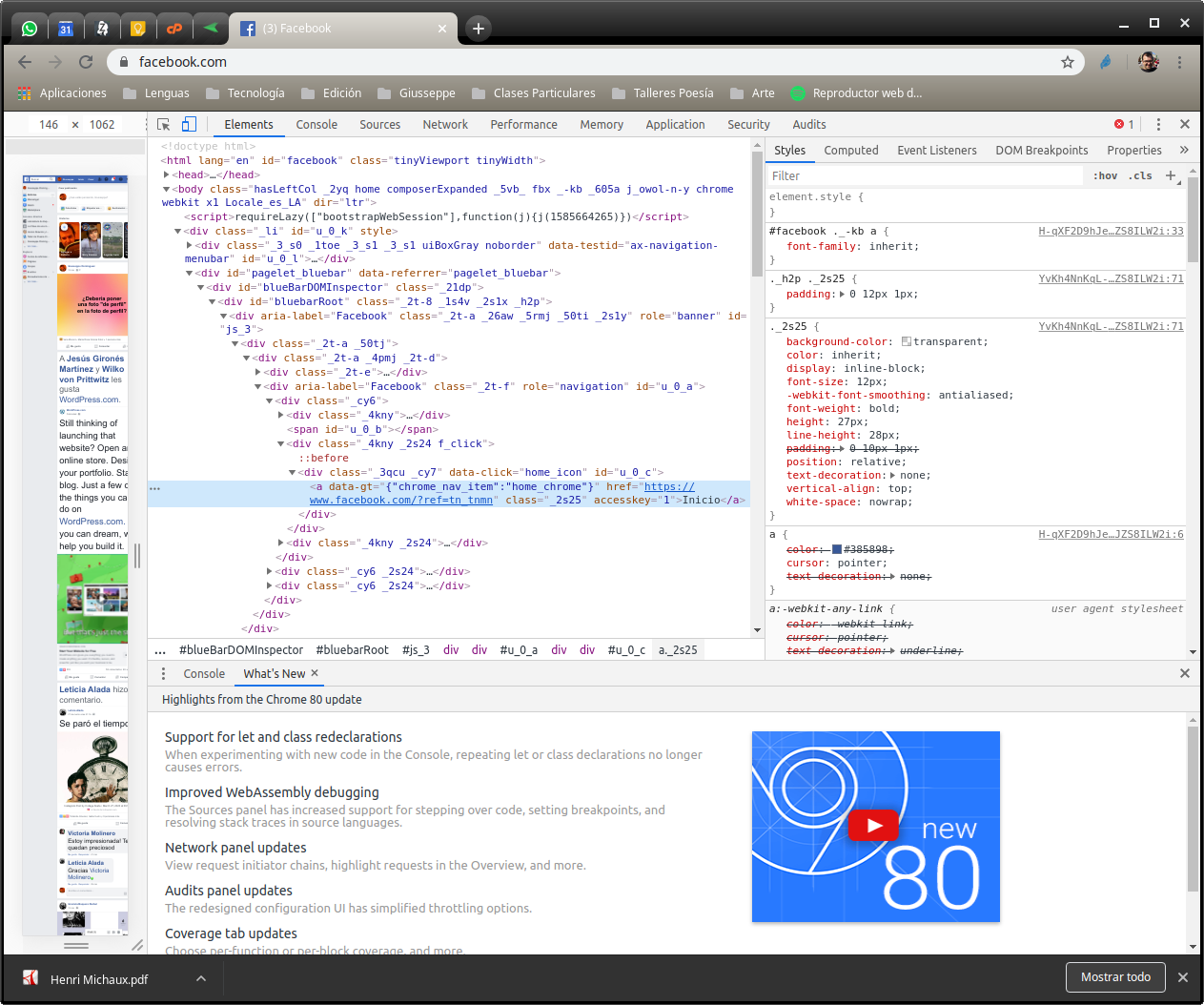The image size is (1204, 1005).
Task: Open new browser tab with plus button
Action: 479,29
